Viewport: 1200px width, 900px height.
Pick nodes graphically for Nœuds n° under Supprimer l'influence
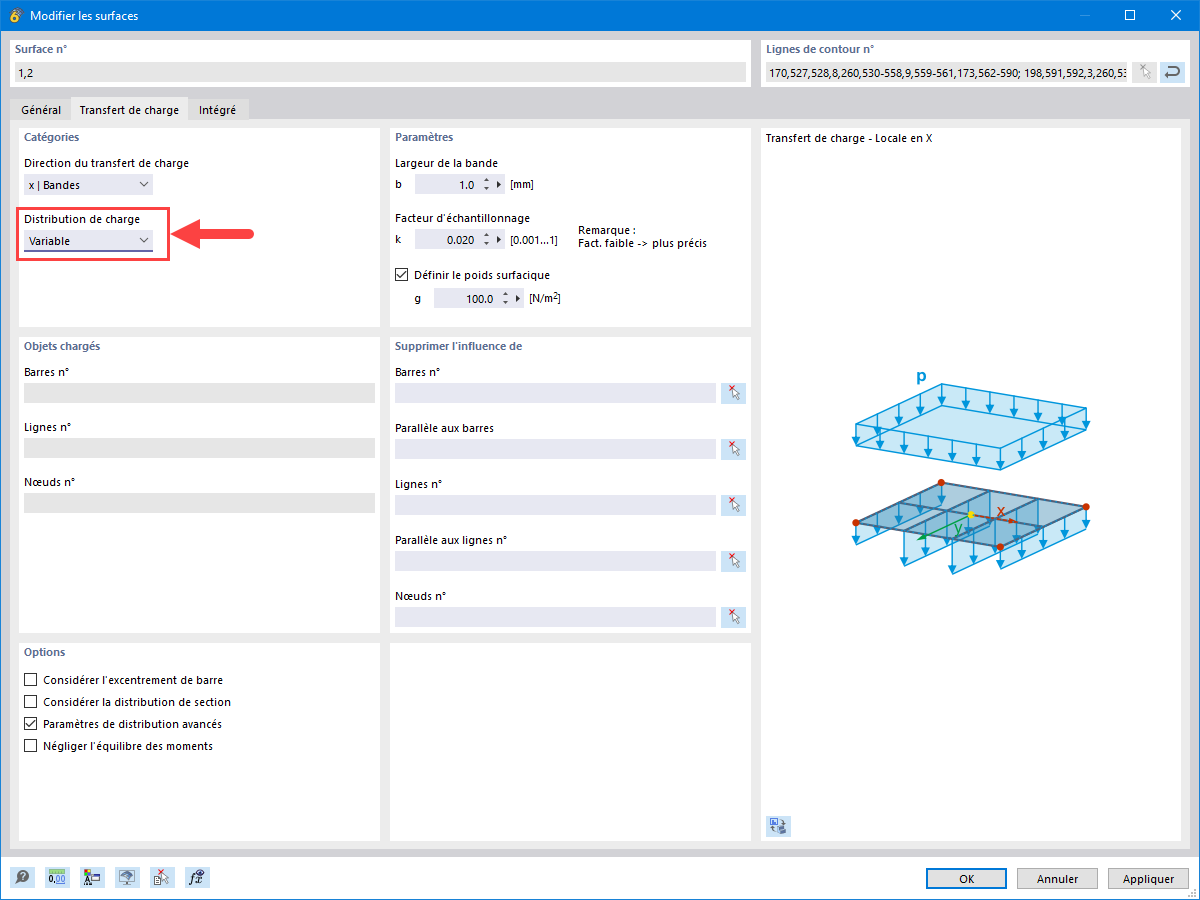coord(733,617)
